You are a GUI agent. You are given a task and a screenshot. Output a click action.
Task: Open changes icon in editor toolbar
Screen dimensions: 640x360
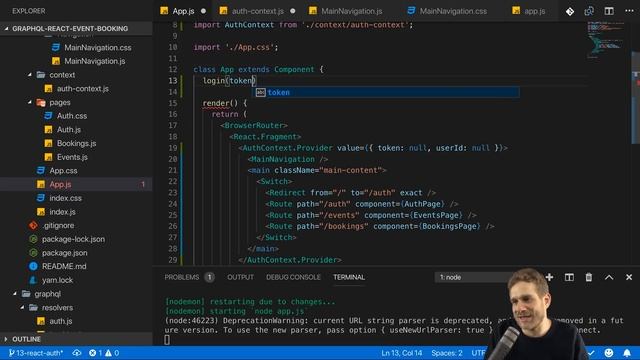tap(589, 11)
